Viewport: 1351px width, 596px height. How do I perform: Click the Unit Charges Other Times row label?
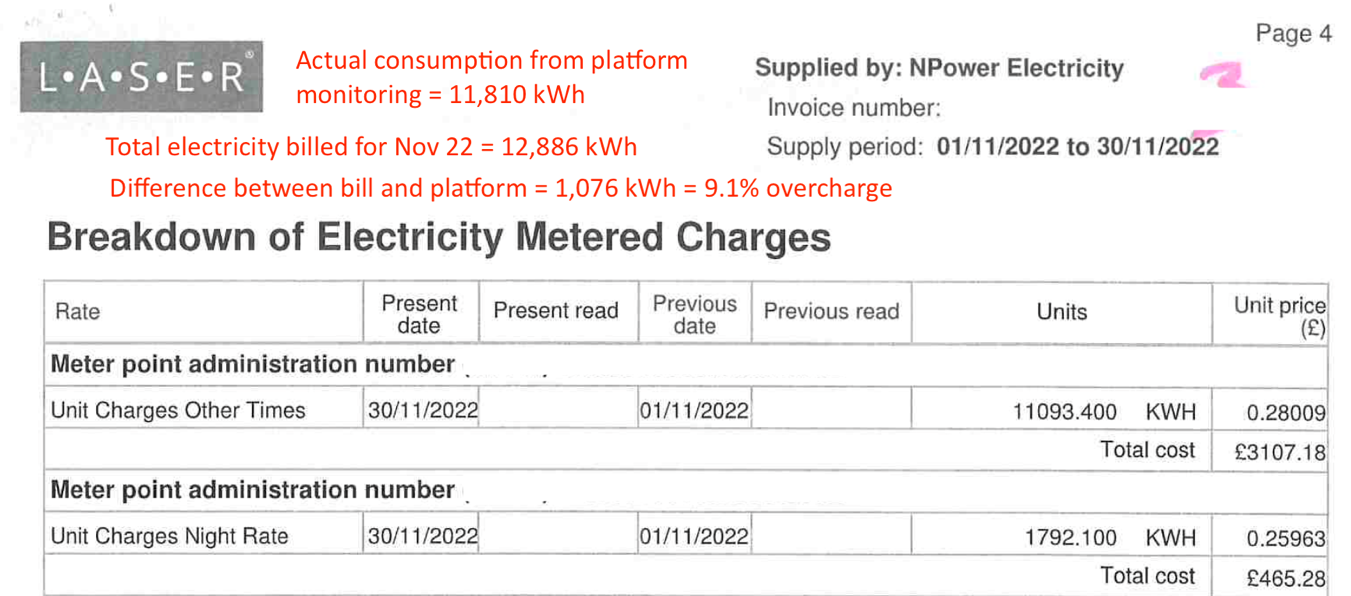178,410
